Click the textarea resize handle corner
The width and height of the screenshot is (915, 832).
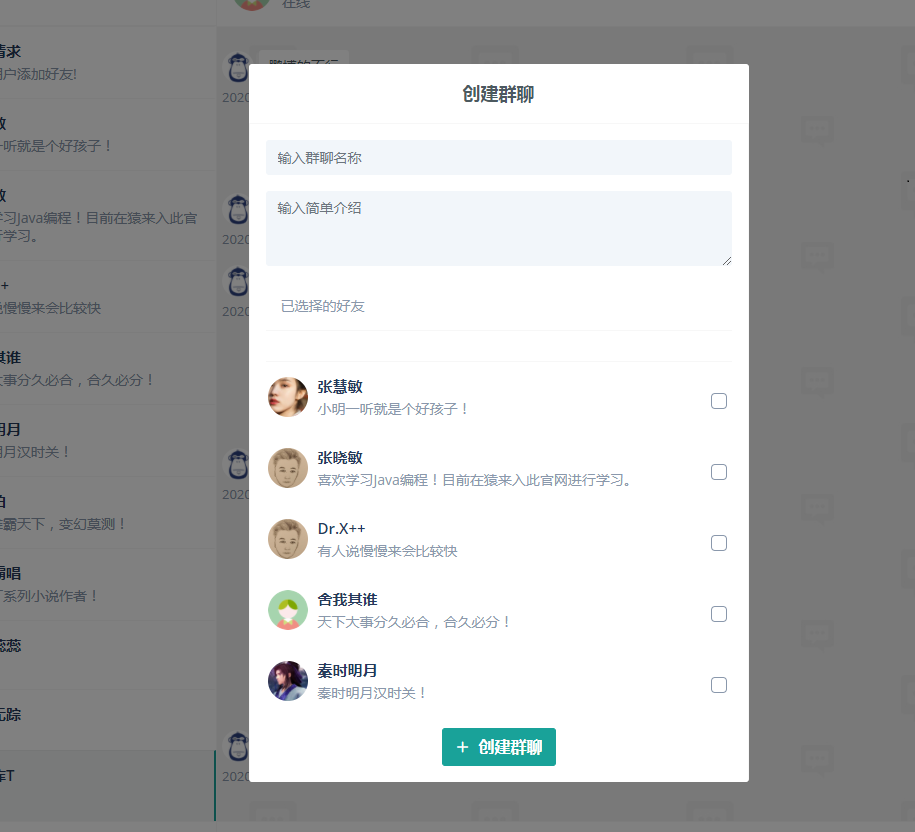click(727, 261)
